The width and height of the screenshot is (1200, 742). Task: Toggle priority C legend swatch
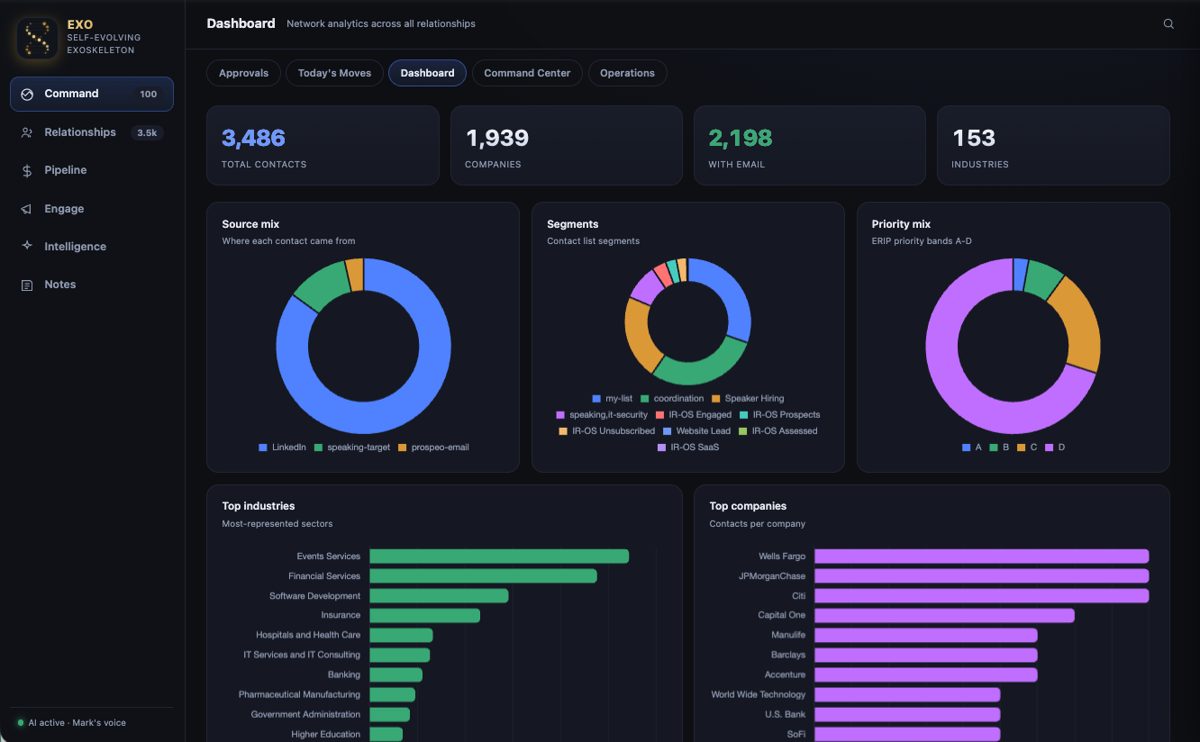(1021, 447)
